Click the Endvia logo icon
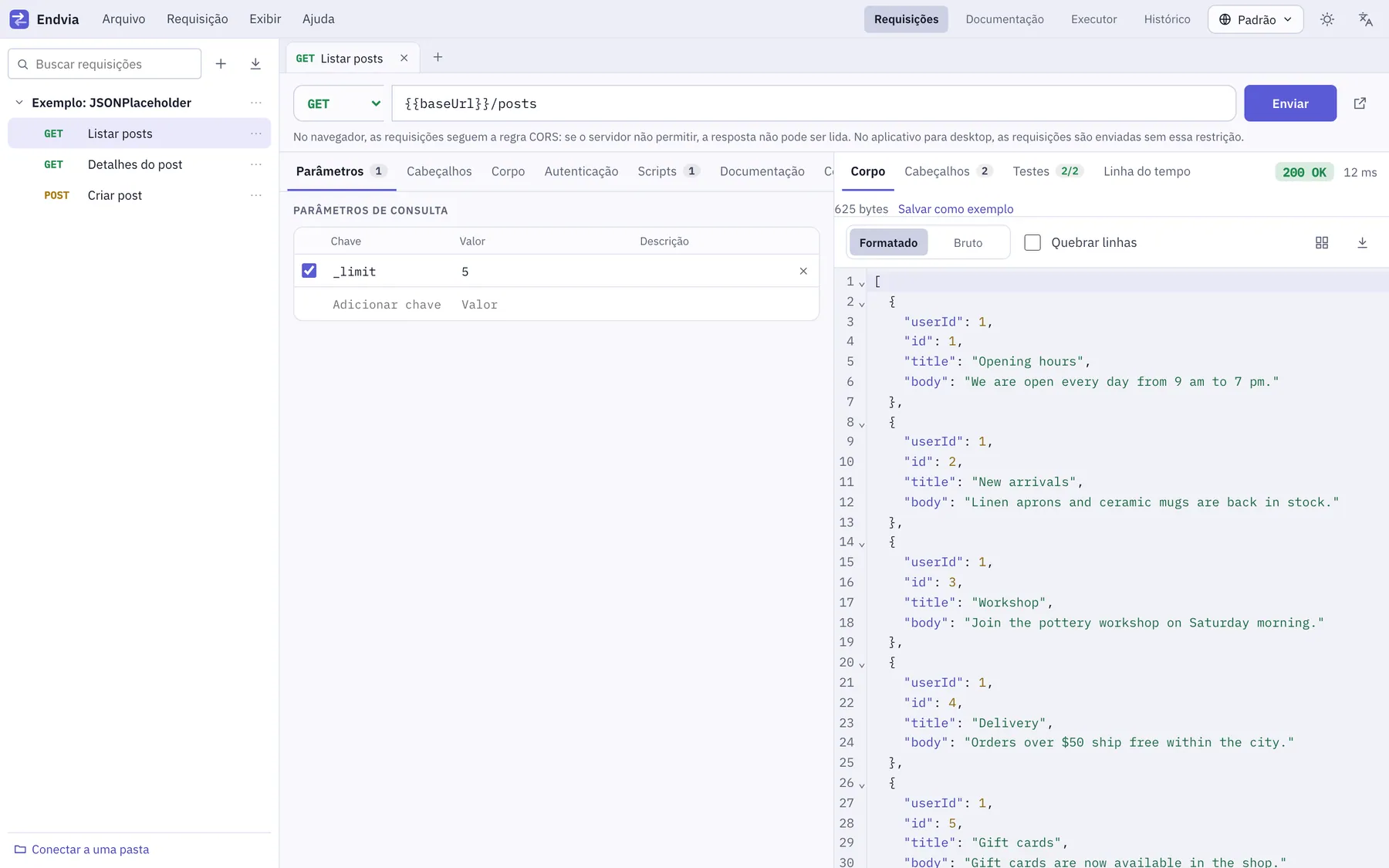 coord(19,19)
